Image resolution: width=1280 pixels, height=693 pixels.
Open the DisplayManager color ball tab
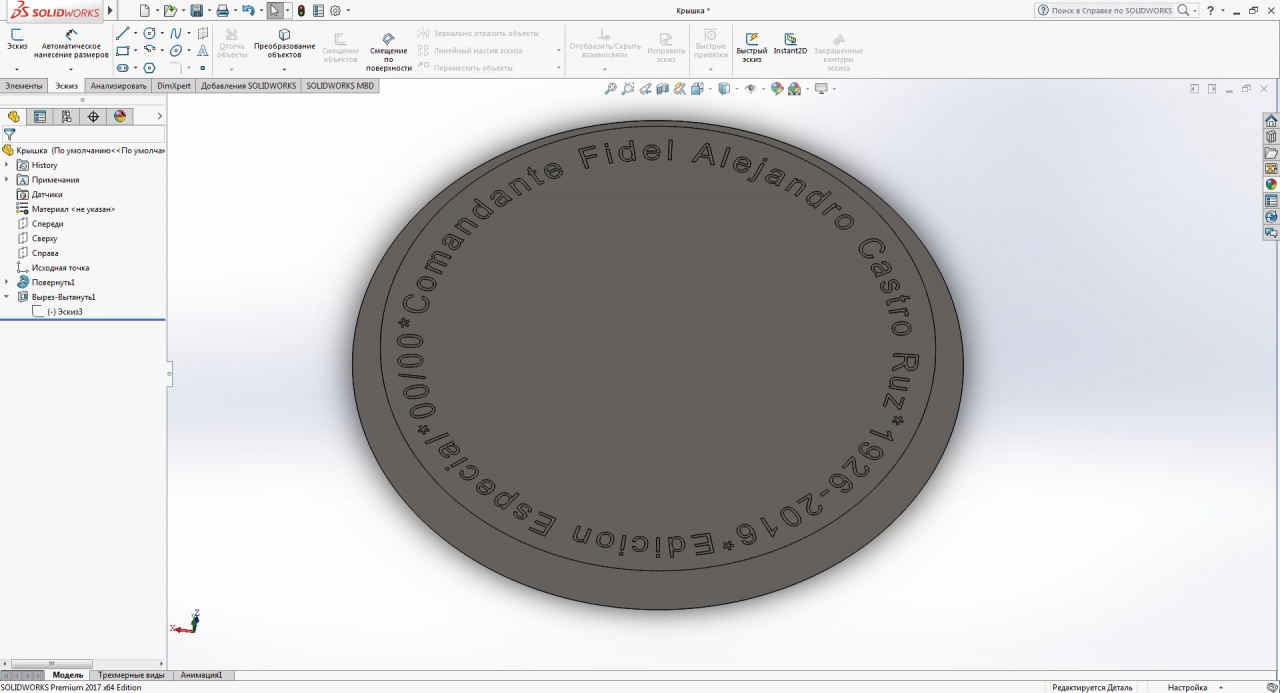(120, 116)
